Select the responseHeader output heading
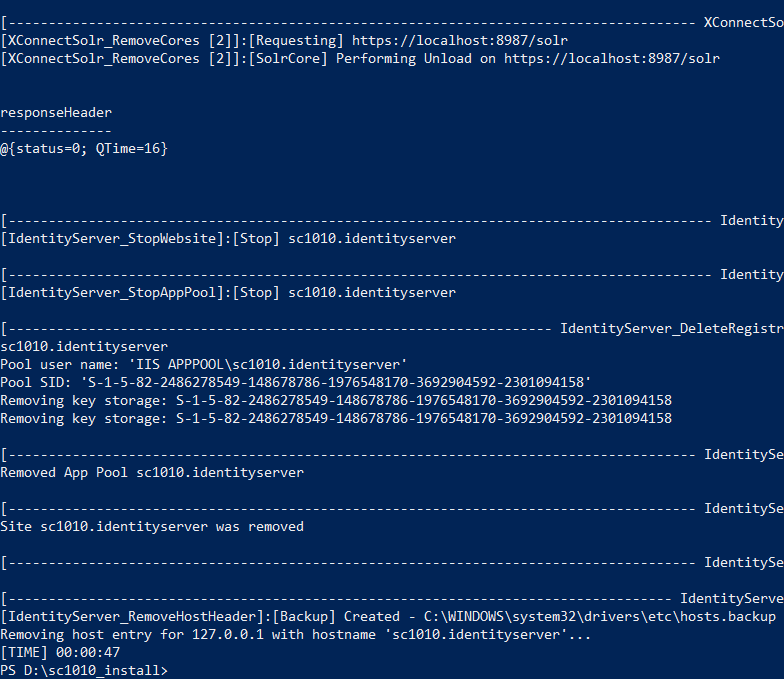The image size is (784, 679). (56, 112)
